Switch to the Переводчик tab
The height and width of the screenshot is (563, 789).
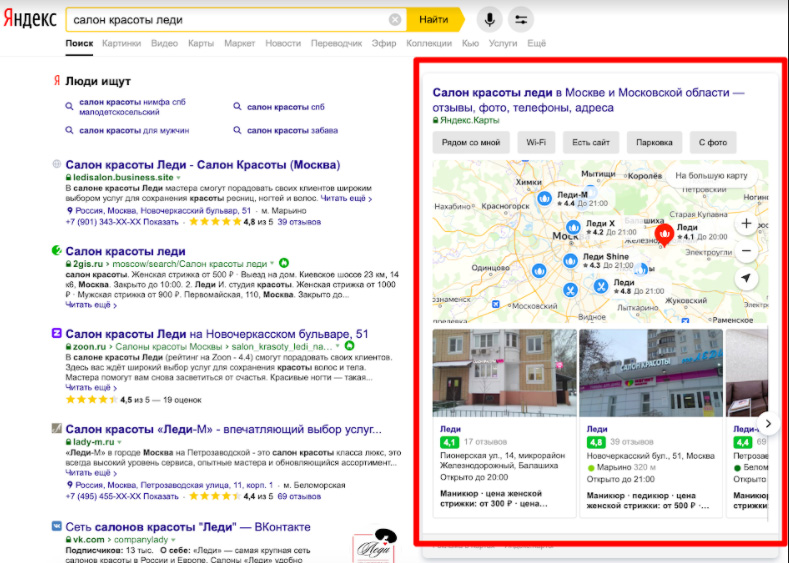click(x=336, y=43)
